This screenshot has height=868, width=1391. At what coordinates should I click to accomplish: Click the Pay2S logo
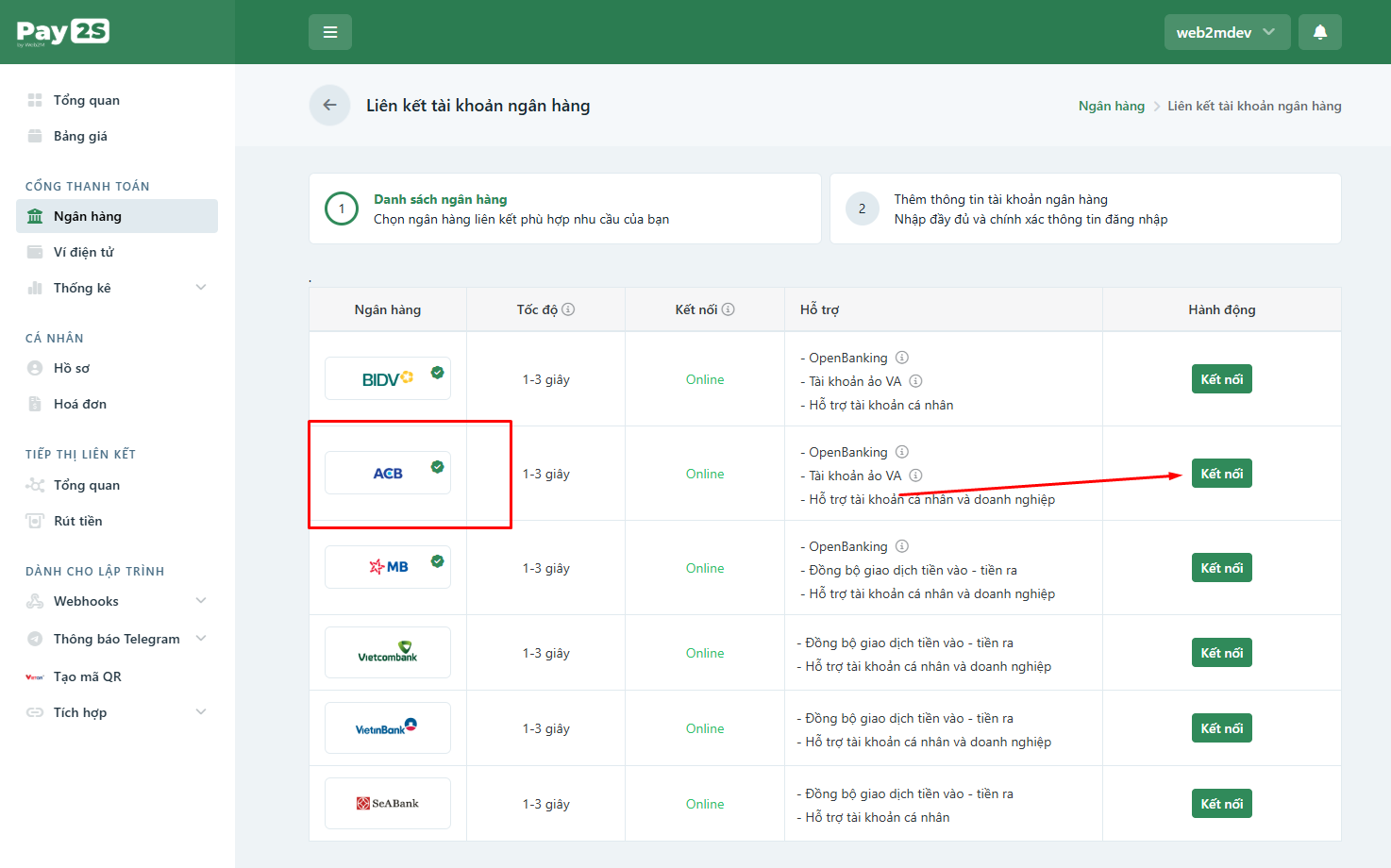pos(62,32)
